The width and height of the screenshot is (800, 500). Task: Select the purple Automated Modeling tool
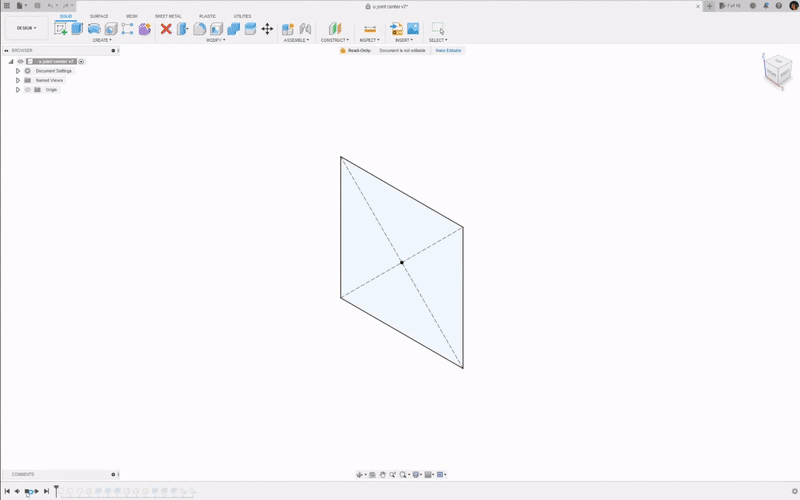tap(144, 29)
